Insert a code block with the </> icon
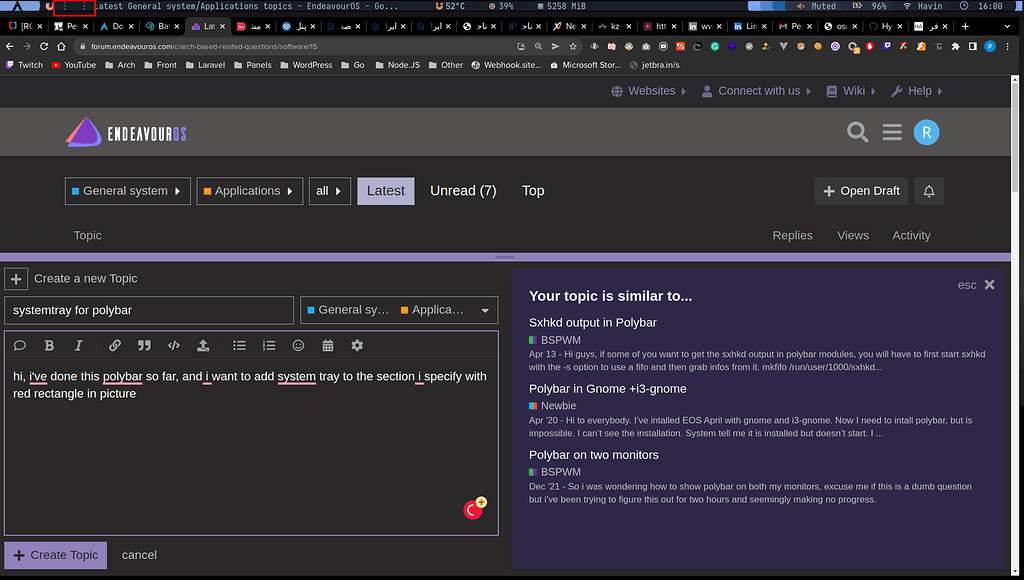Image resolution: width=1024 pixels, height=580 pixels. pos(173,345)
